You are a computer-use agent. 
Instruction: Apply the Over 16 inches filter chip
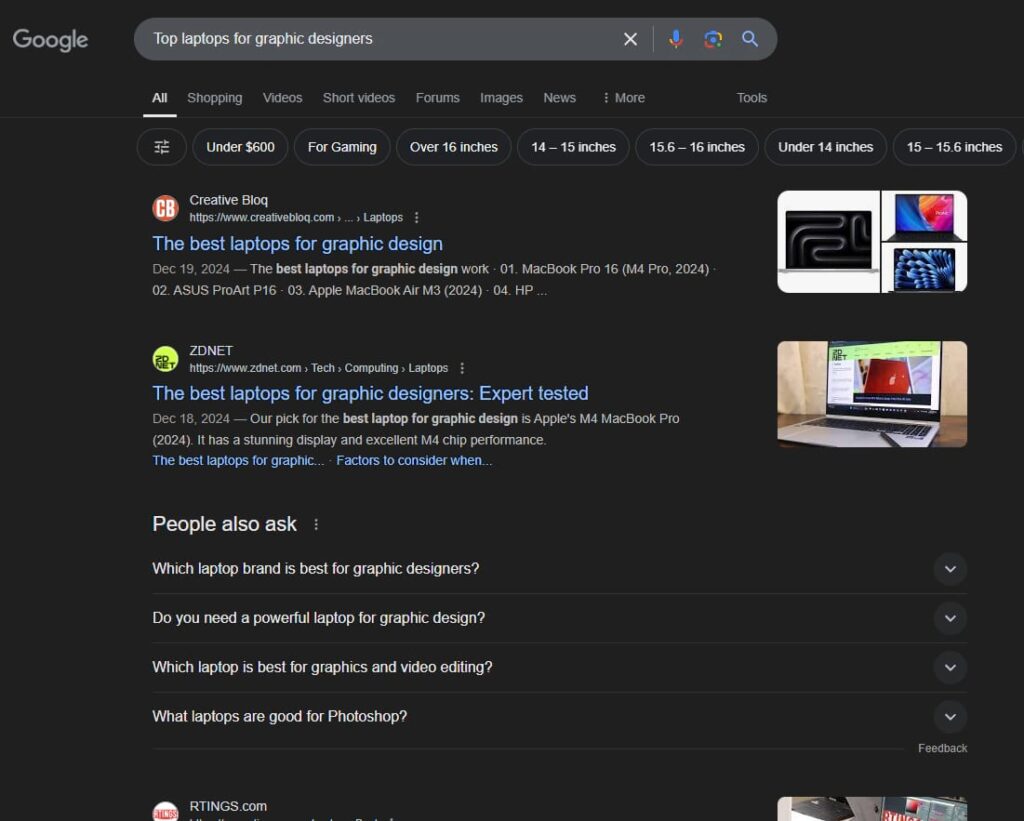tap(454, 147)
